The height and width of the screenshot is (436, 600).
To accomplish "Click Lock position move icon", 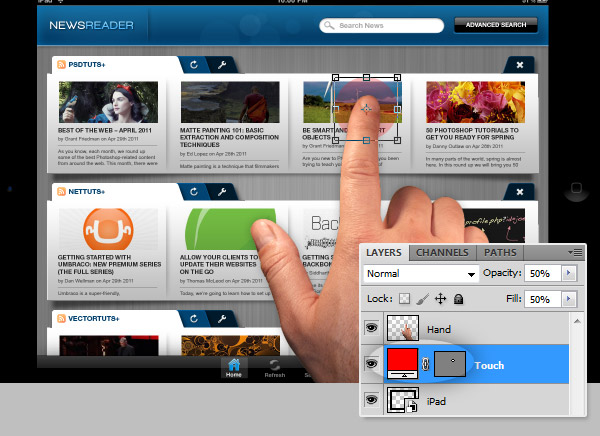I will tap(440, 299).
